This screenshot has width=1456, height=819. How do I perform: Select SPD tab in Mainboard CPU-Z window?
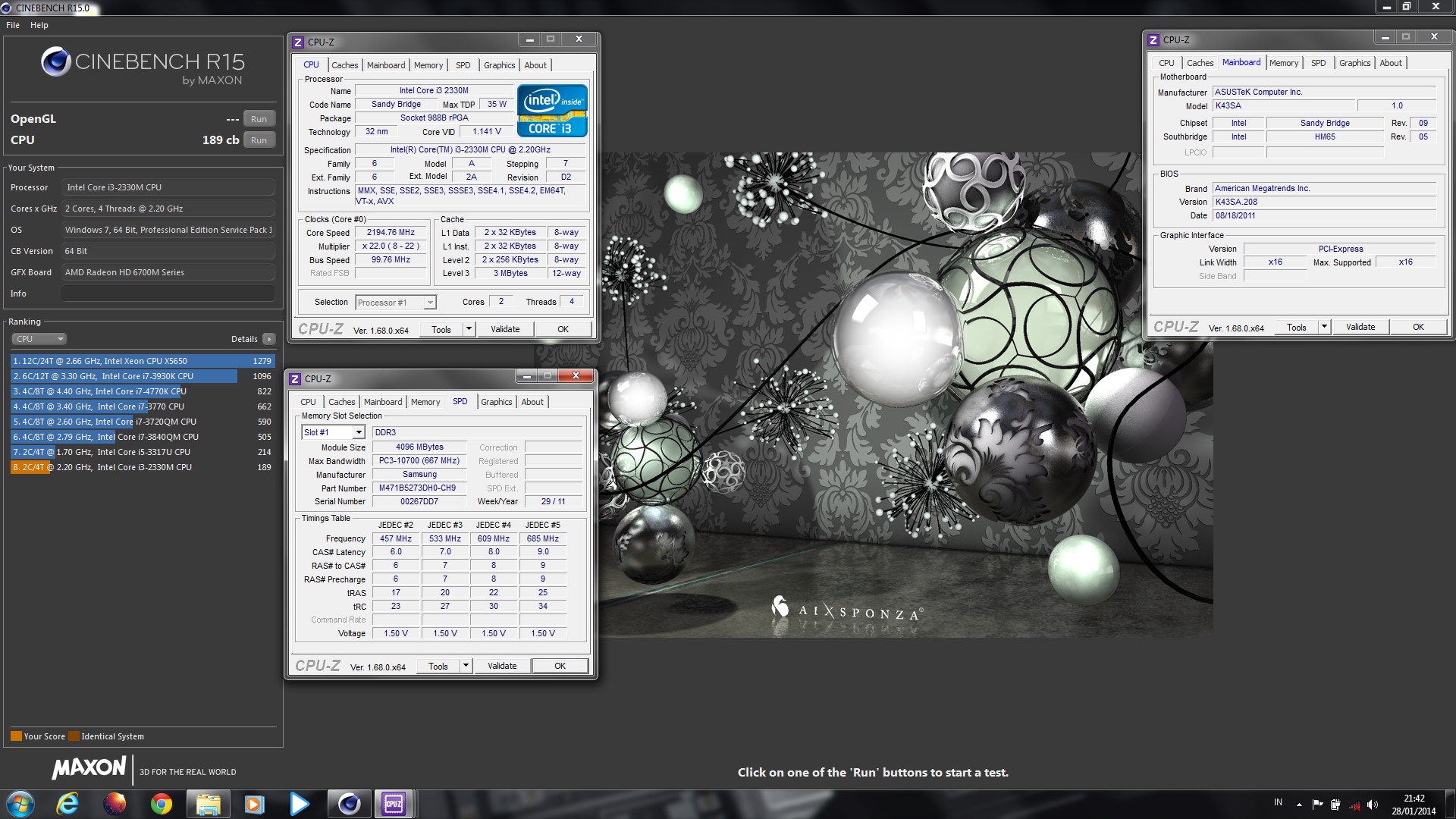pyautogui.click(x=1319, y=63)
